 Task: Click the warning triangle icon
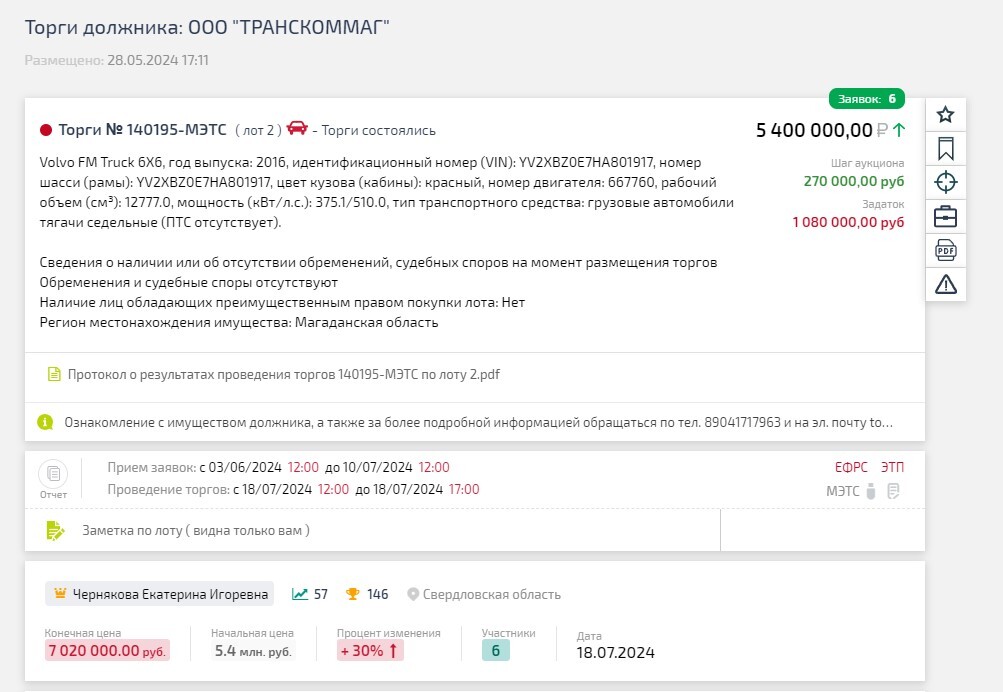945,284
